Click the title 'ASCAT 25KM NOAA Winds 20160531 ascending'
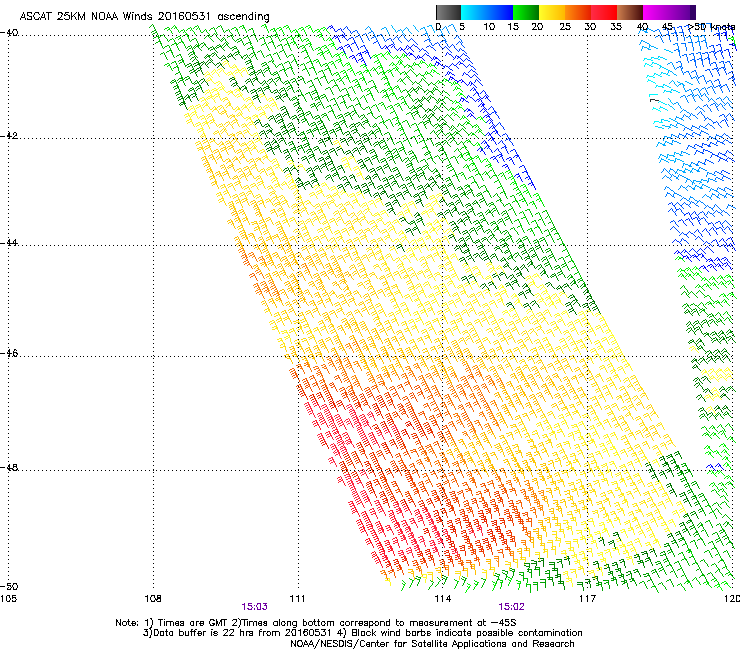This screenshot has height=650, width=740. [x=144, y=16]
